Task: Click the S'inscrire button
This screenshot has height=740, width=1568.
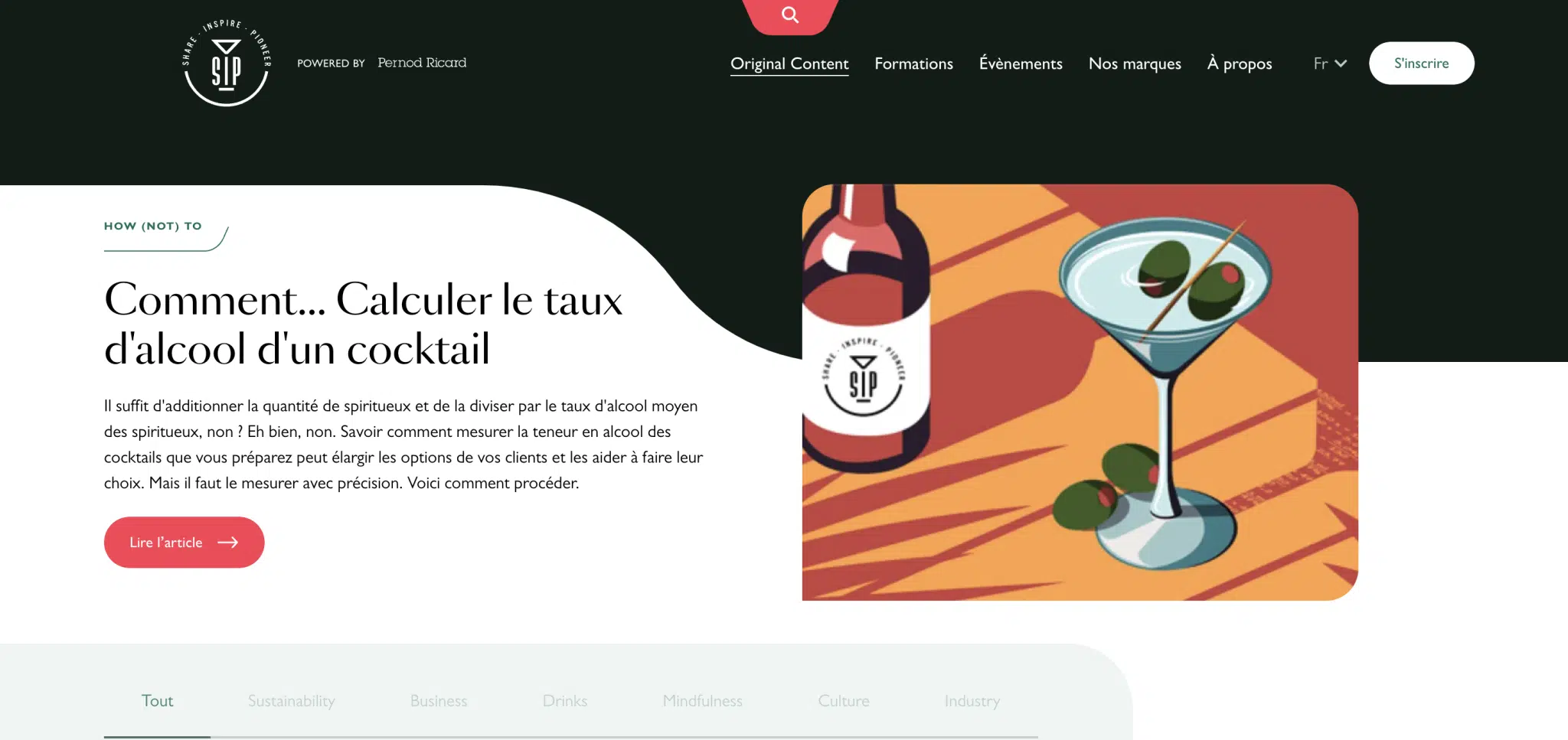Action: pyautogui.click(x=1421, y=63)
